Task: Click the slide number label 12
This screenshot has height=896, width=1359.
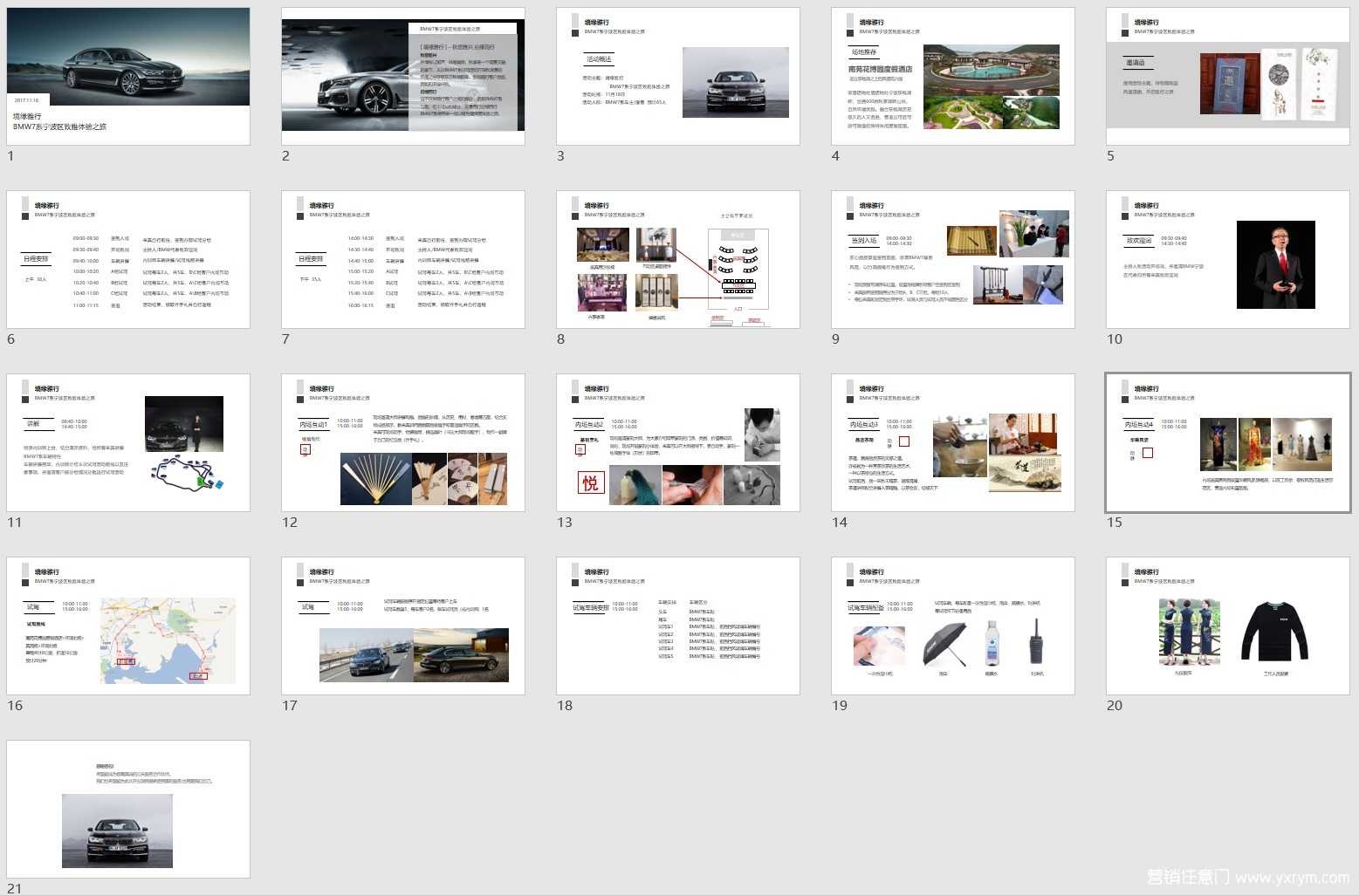Action: click(x=290, y=523)
